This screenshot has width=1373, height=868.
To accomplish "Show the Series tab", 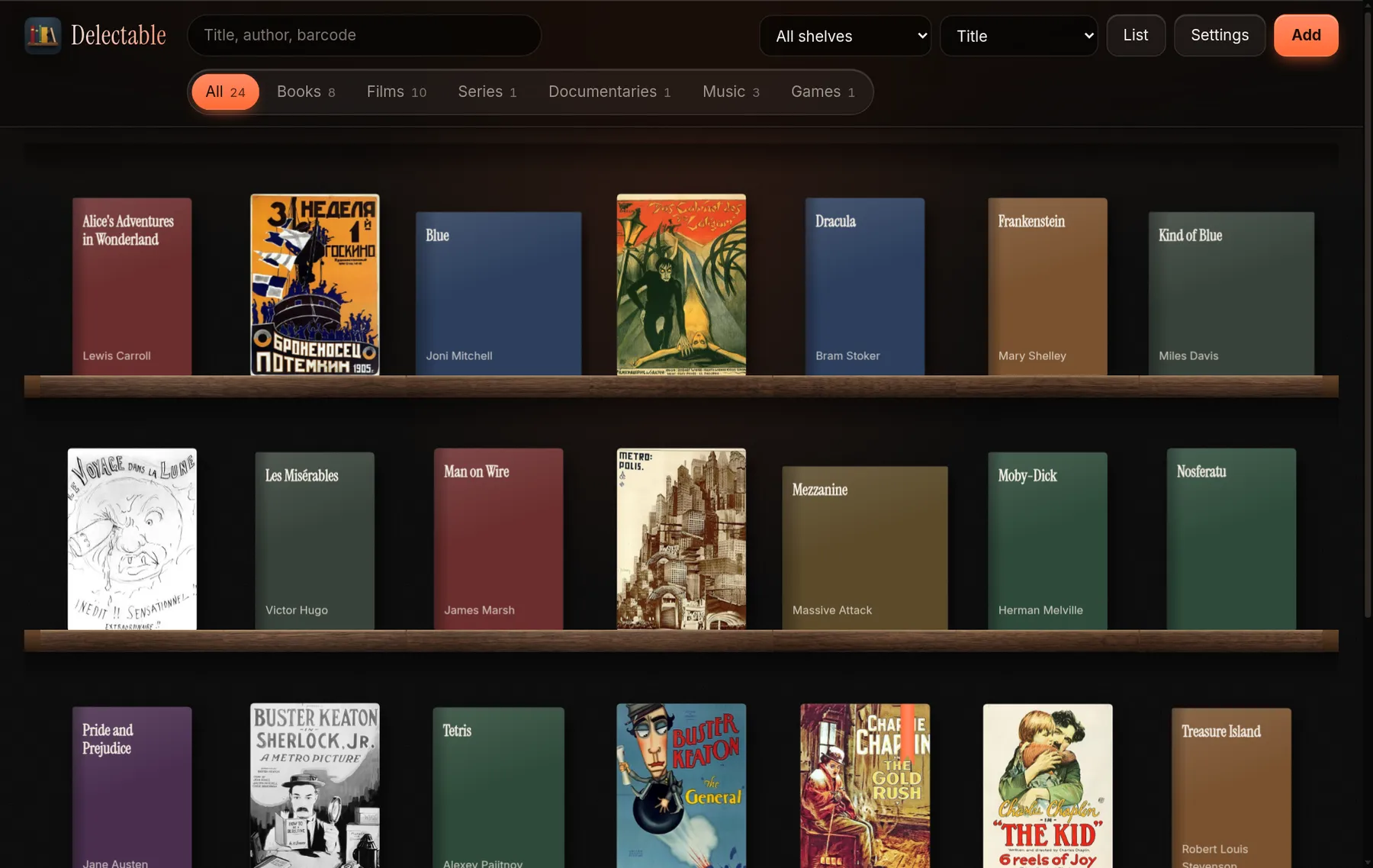I will pos(487,92).
